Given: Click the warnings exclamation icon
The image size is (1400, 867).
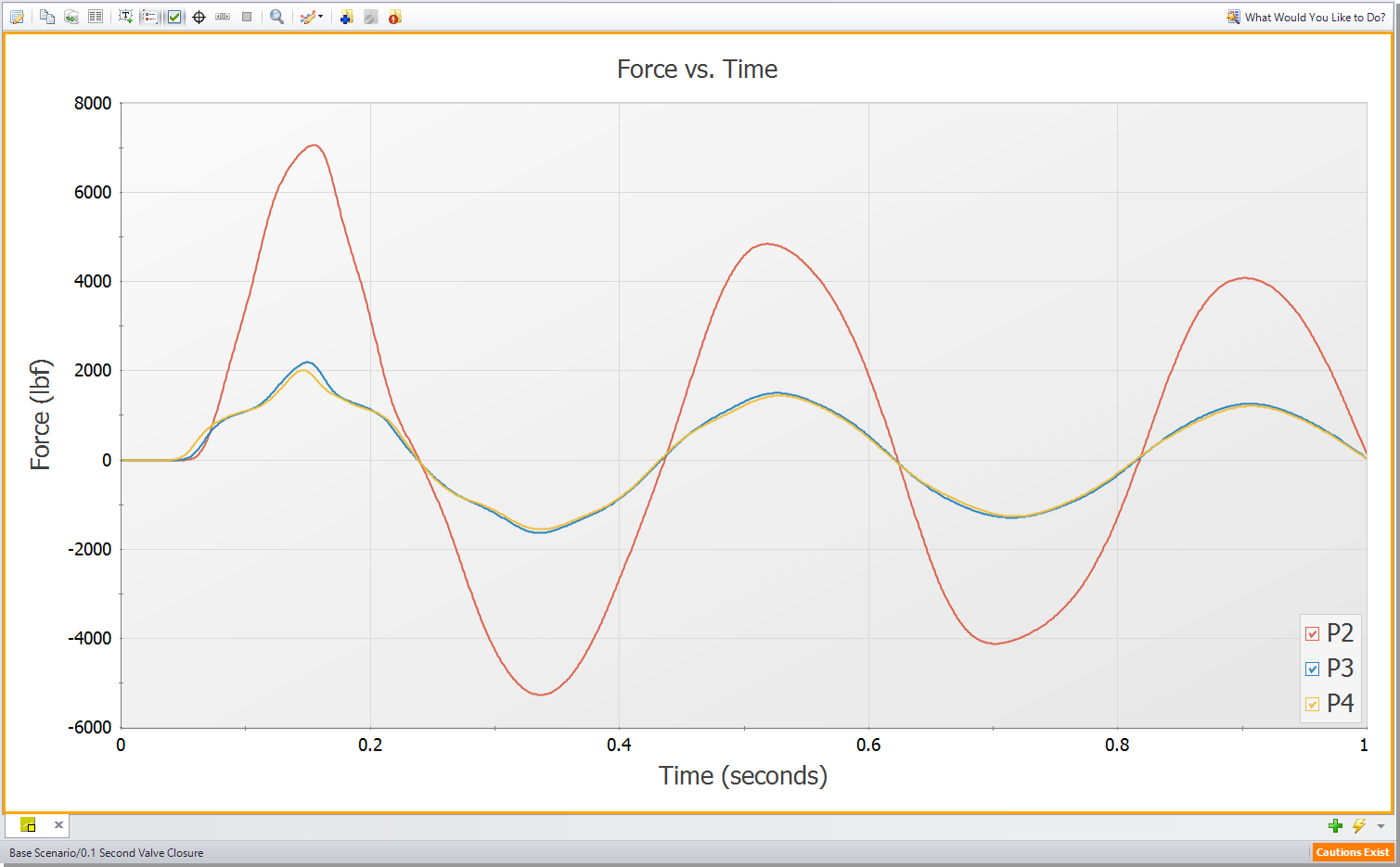Looking at the screenshot, I should pyautogui.click(x=393, y=16).
